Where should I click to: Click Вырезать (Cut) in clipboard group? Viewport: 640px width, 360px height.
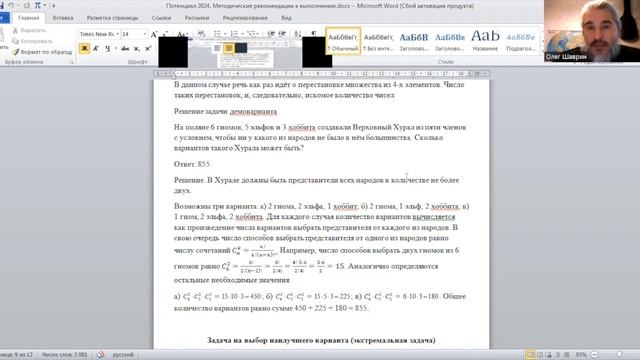(29, 31)
